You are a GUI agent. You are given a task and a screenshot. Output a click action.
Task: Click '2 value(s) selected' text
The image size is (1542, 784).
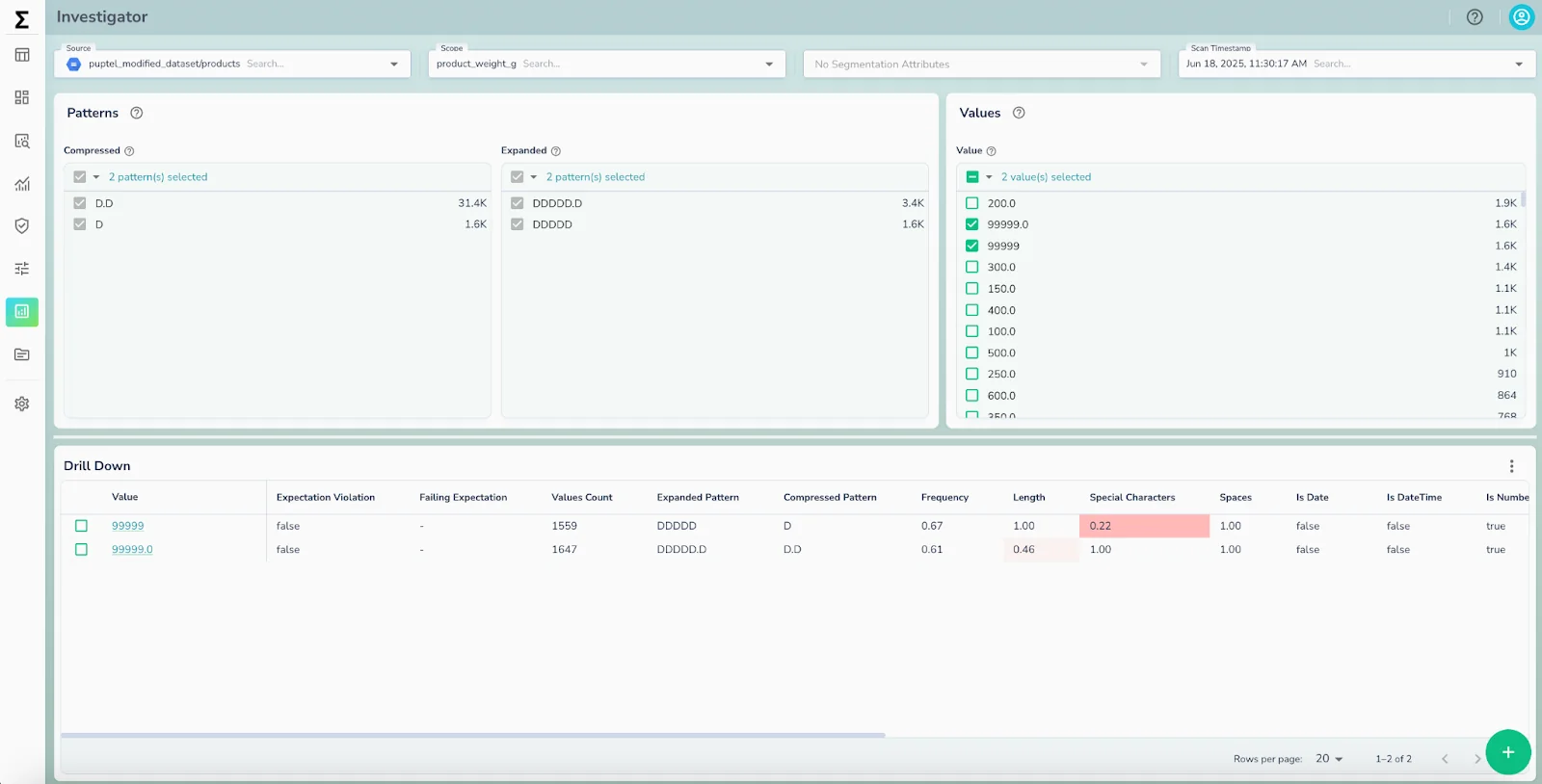point(1046,177)
